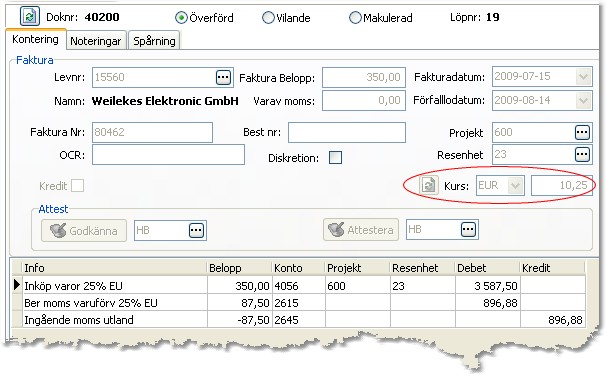
Task: Click the Godkänna button
Action: pos(84,231)
